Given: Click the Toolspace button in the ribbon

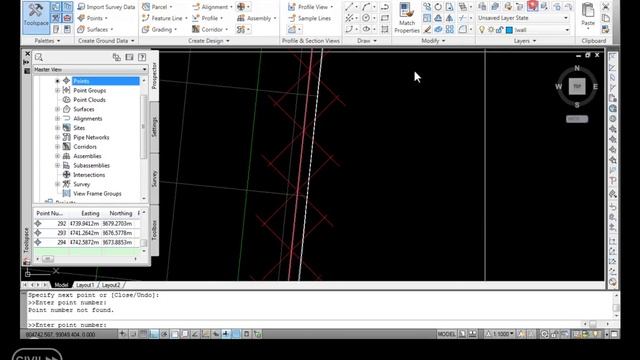Looking at the screenshot, I should (x=36, y=17).
